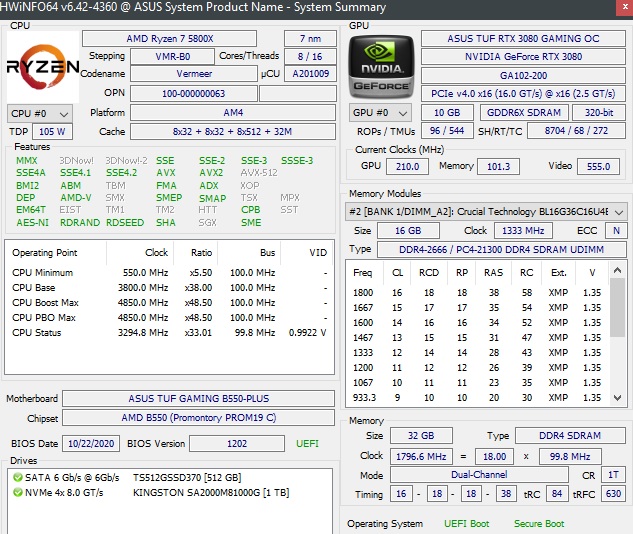The image size is (633, 534).
Task: Click the AES-NI feature label
Action: click(32, 222)
